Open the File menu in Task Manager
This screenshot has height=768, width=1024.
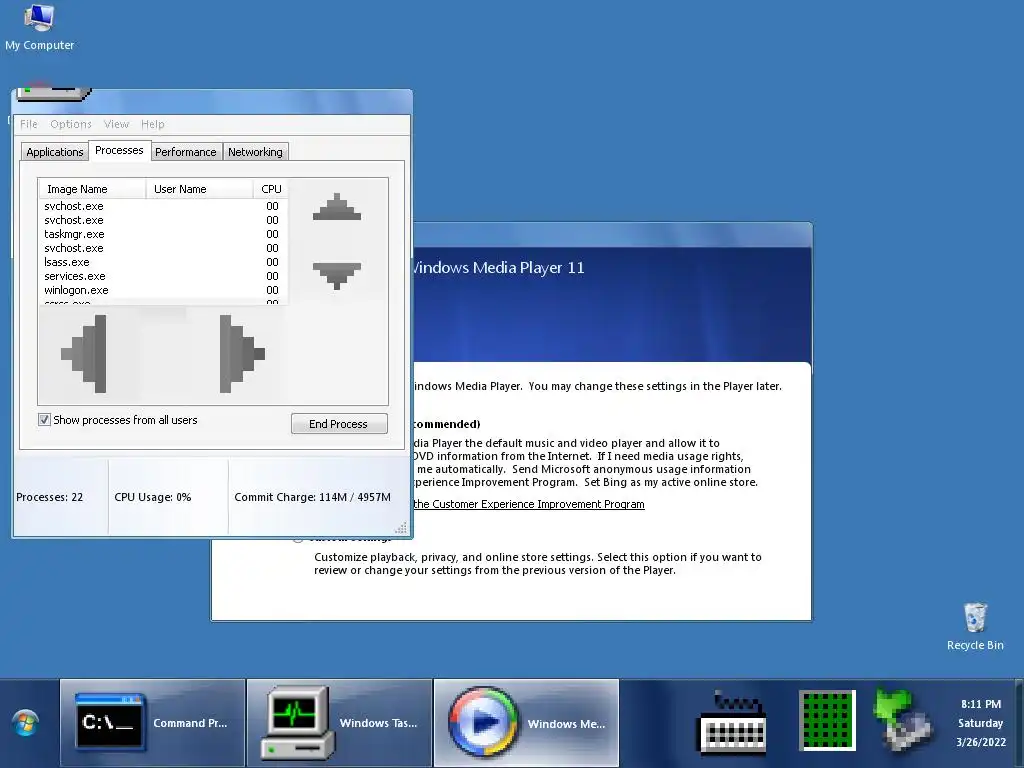pyautogui.click(x=29, y=124)
